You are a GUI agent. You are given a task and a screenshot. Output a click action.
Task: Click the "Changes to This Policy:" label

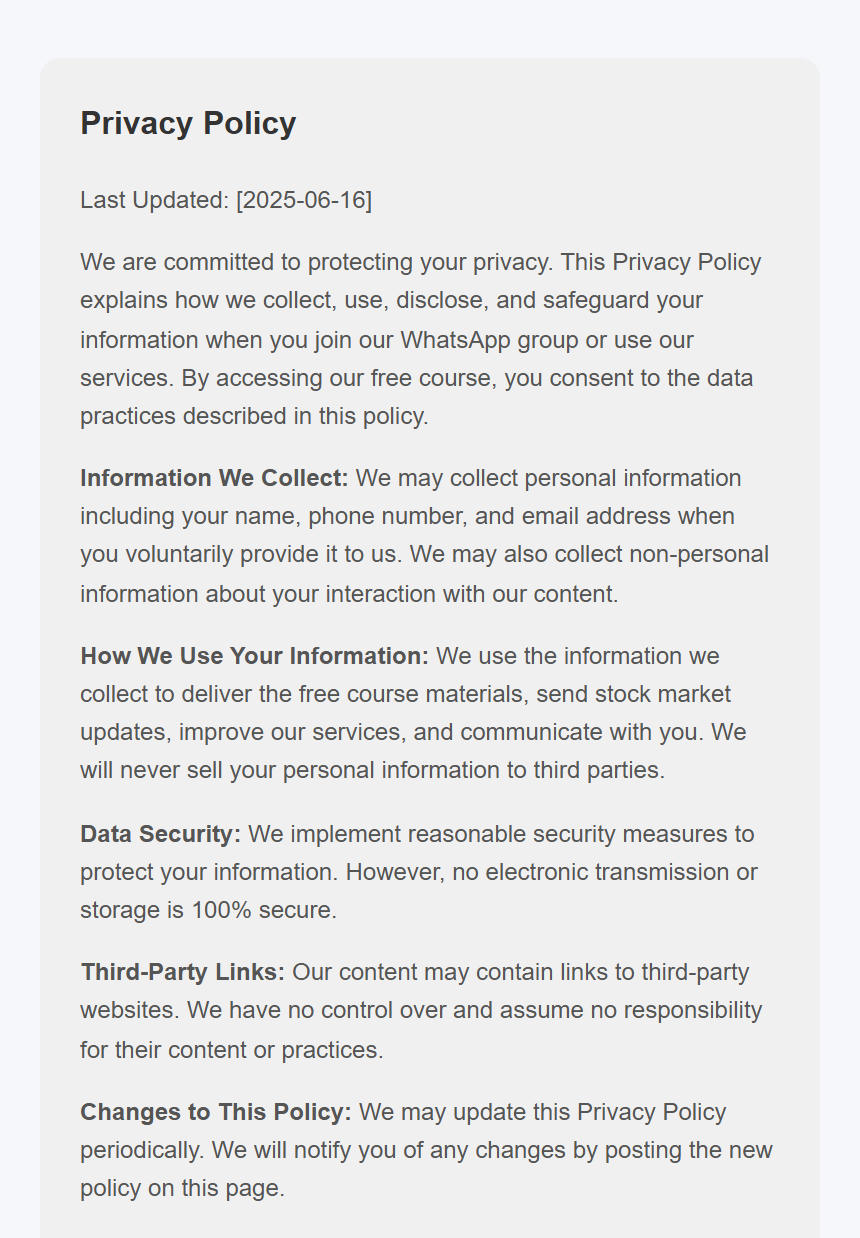coord(216,1112)
